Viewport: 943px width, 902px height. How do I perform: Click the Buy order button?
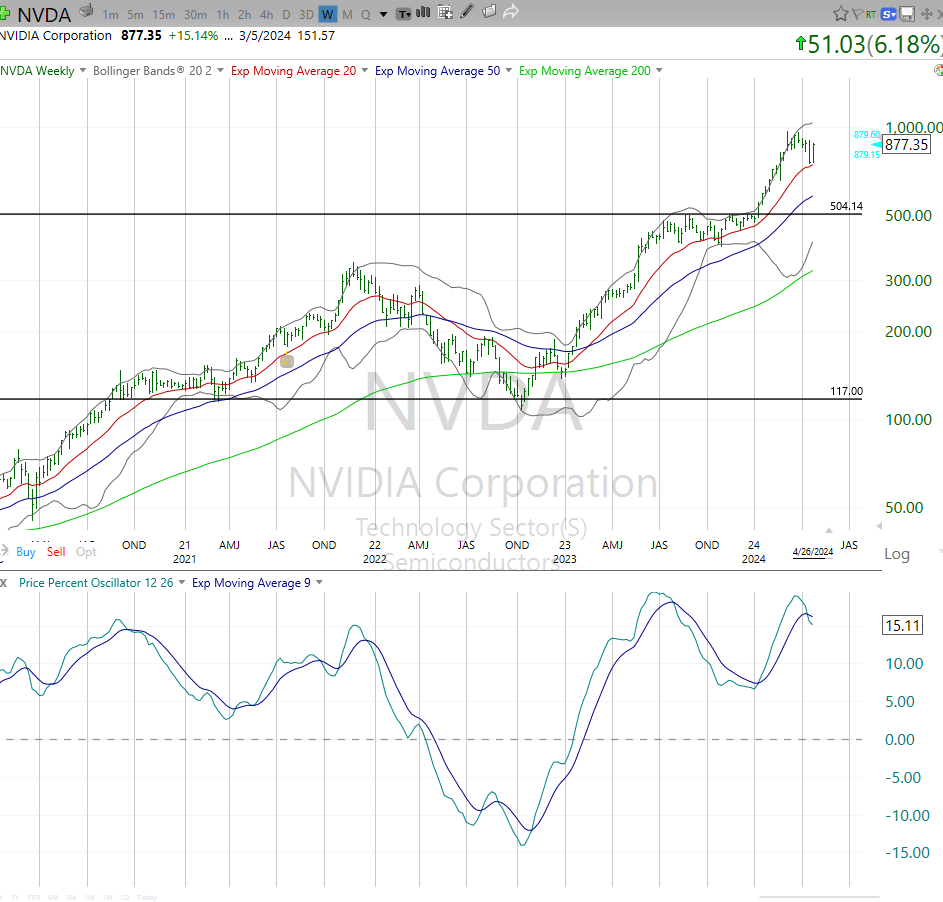[x=25, y=551]
